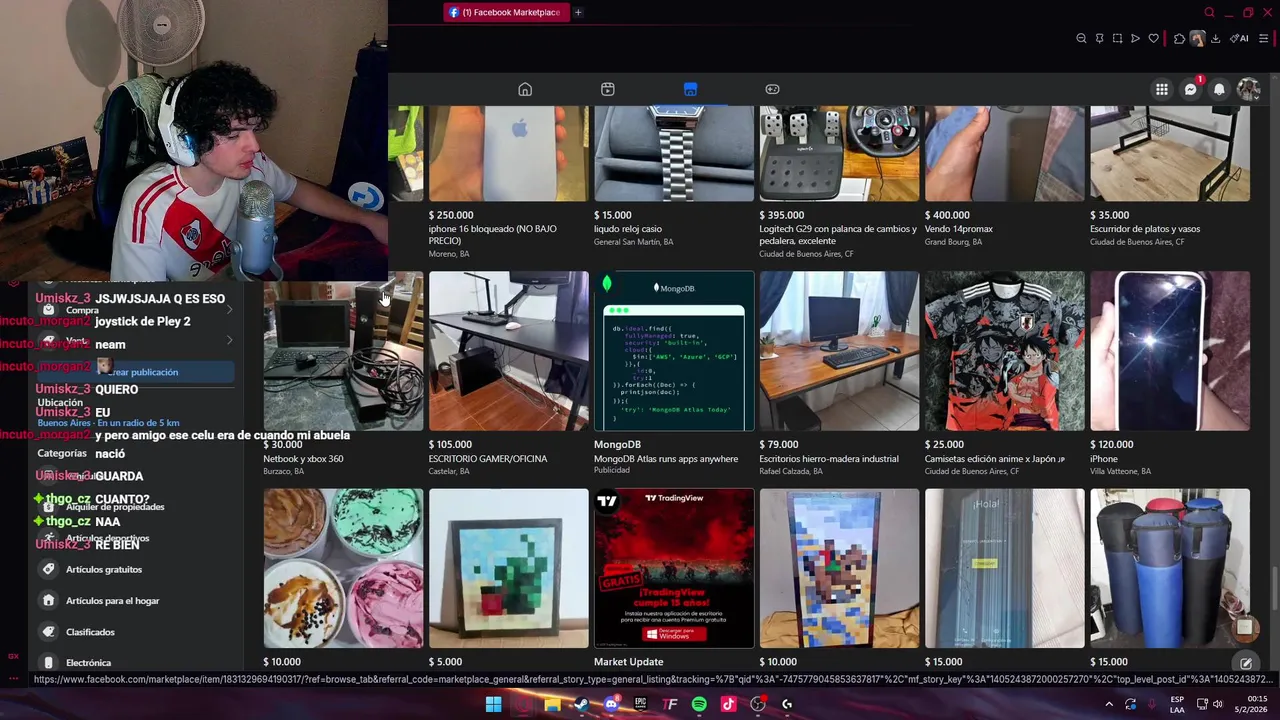The width and height of the screenshot is (1280, 720).
Task: Open the pixel art frame $5.000 listing
Action: pyautogui.click(x=509, y=578)
